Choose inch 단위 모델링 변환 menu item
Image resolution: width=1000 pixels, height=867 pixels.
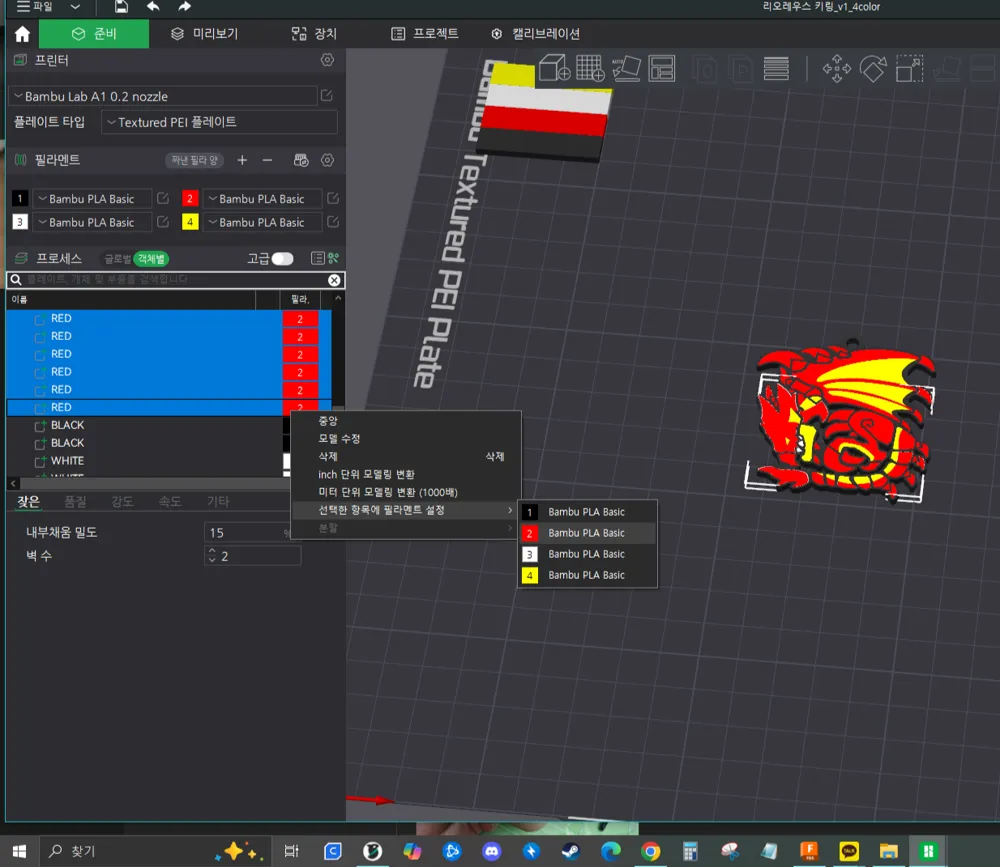click(406, 475)
